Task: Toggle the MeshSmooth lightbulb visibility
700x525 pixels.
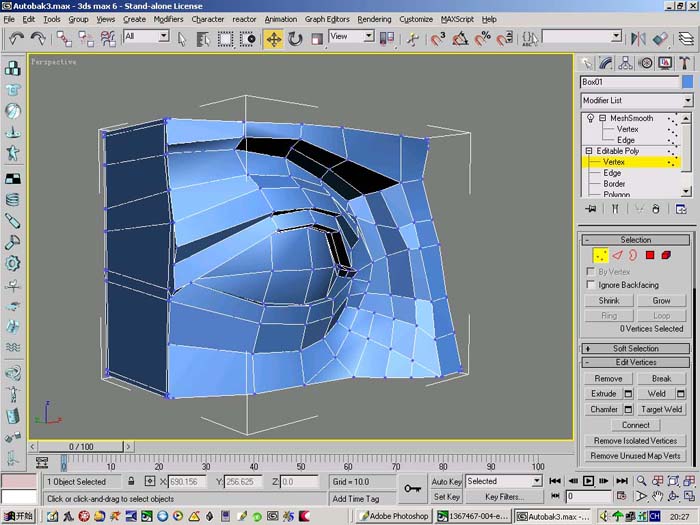Action: 590,118
